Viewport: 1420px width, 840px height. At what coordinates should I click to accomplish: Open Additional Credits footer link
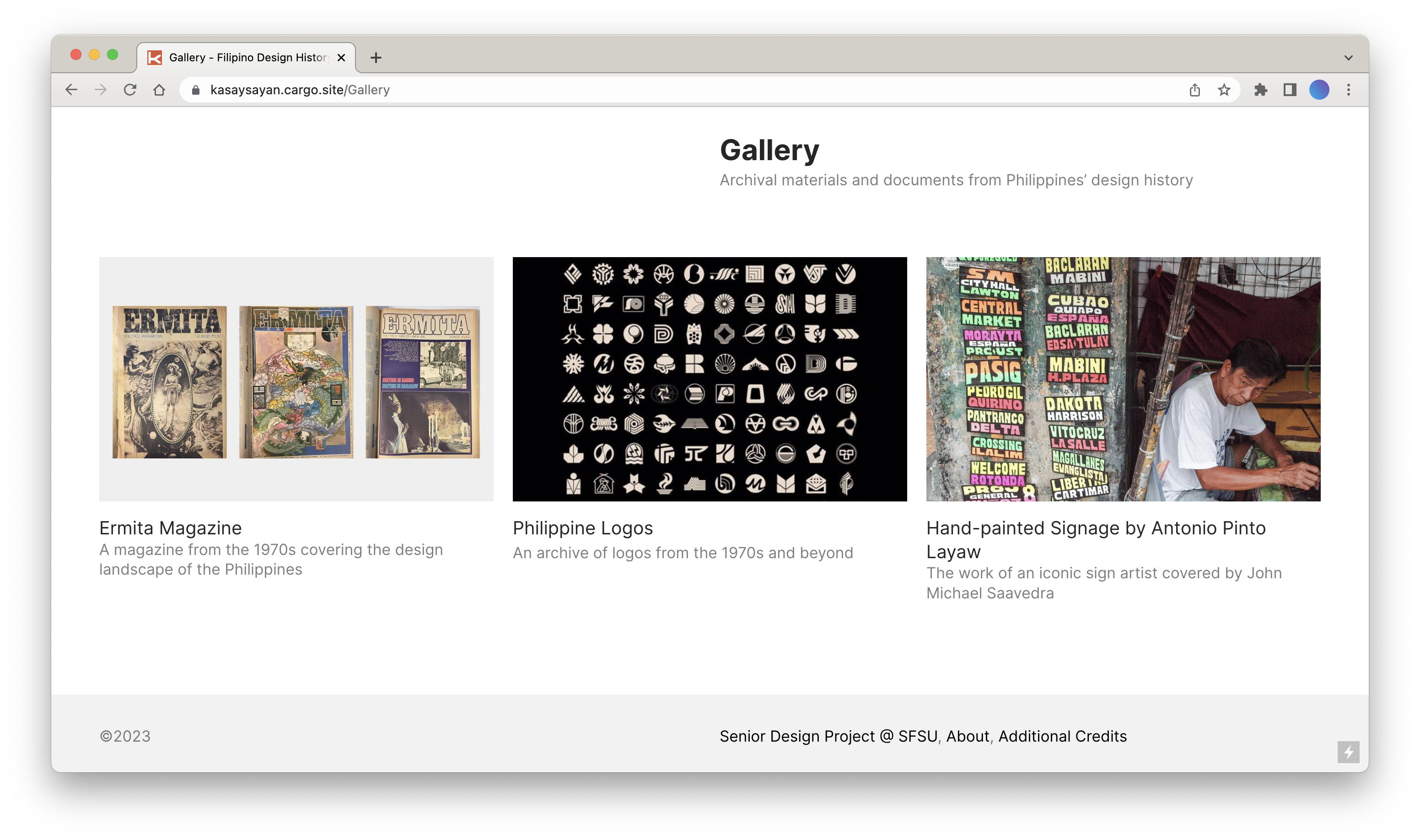point(1062,736)
